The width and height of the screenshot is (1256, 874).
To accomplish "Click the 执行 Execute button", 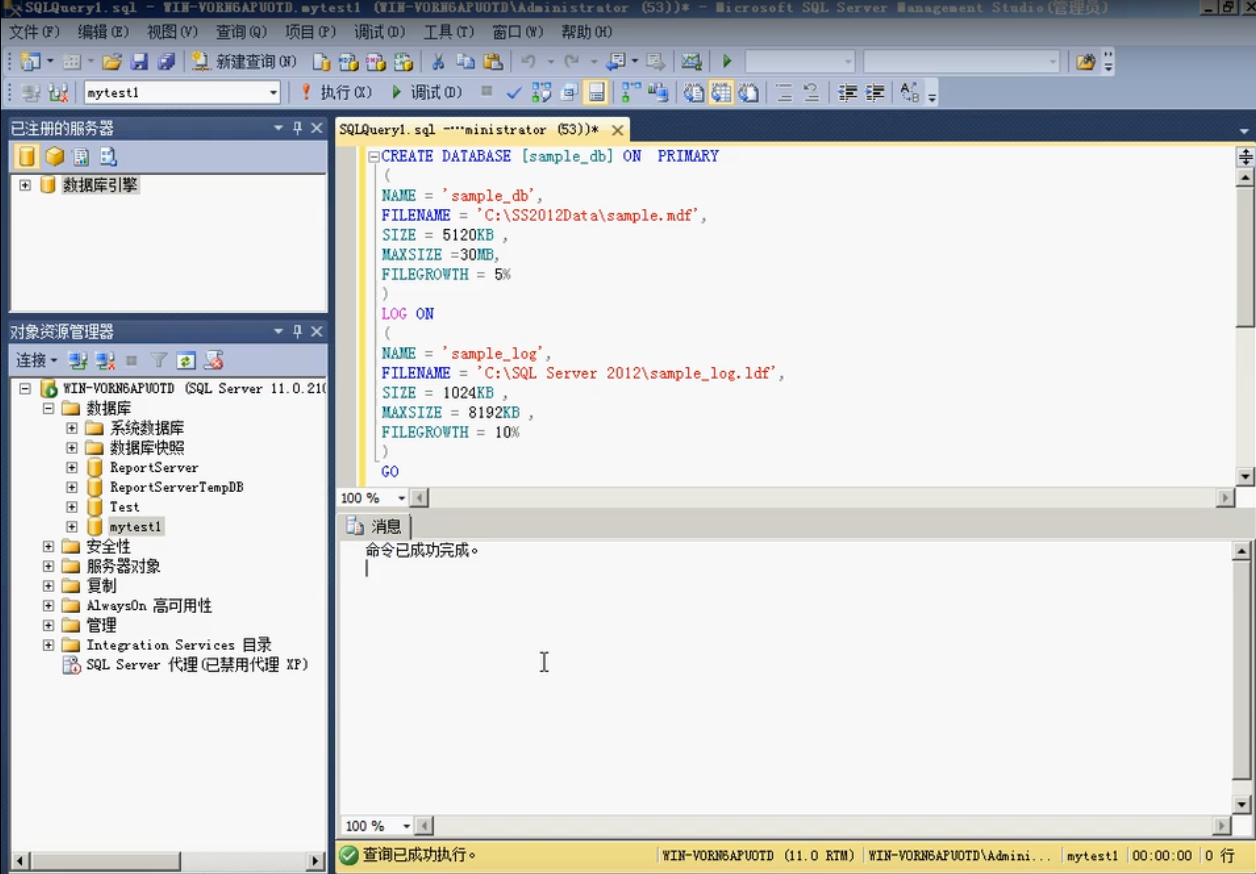I will [335, 92].
